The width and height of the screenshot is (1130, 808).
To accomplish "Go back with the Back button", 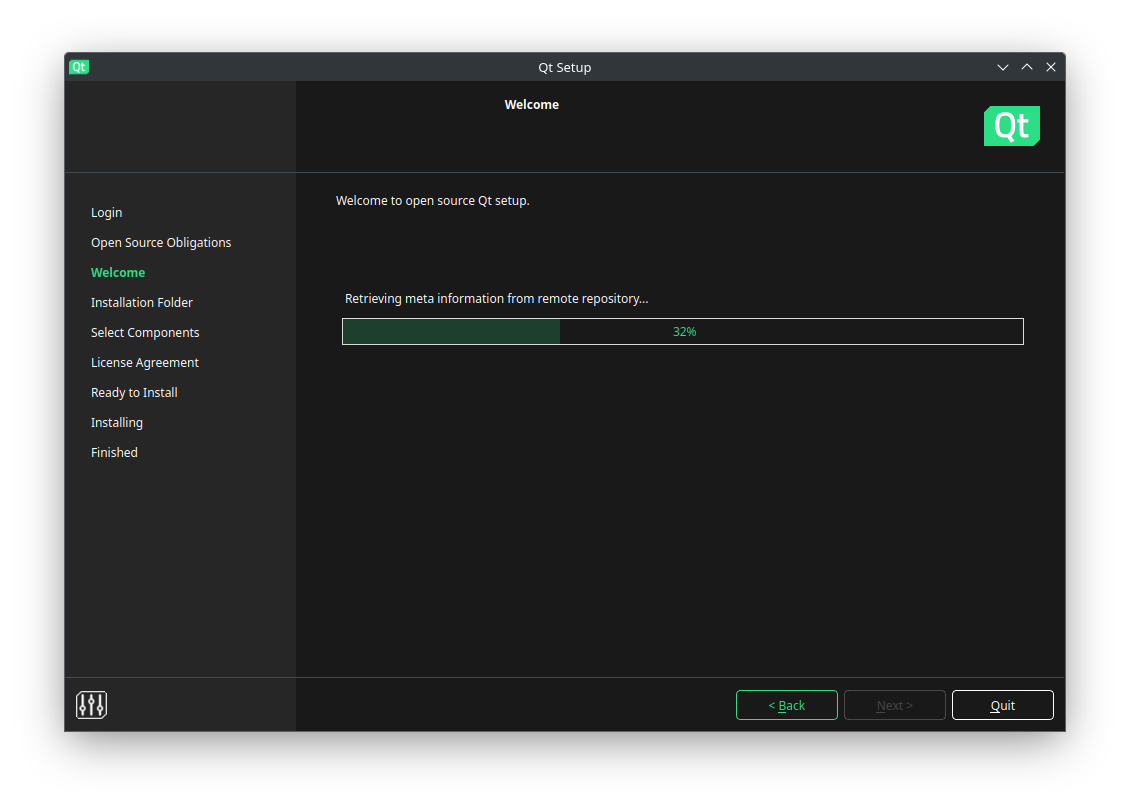I will (x=786, y=705).
